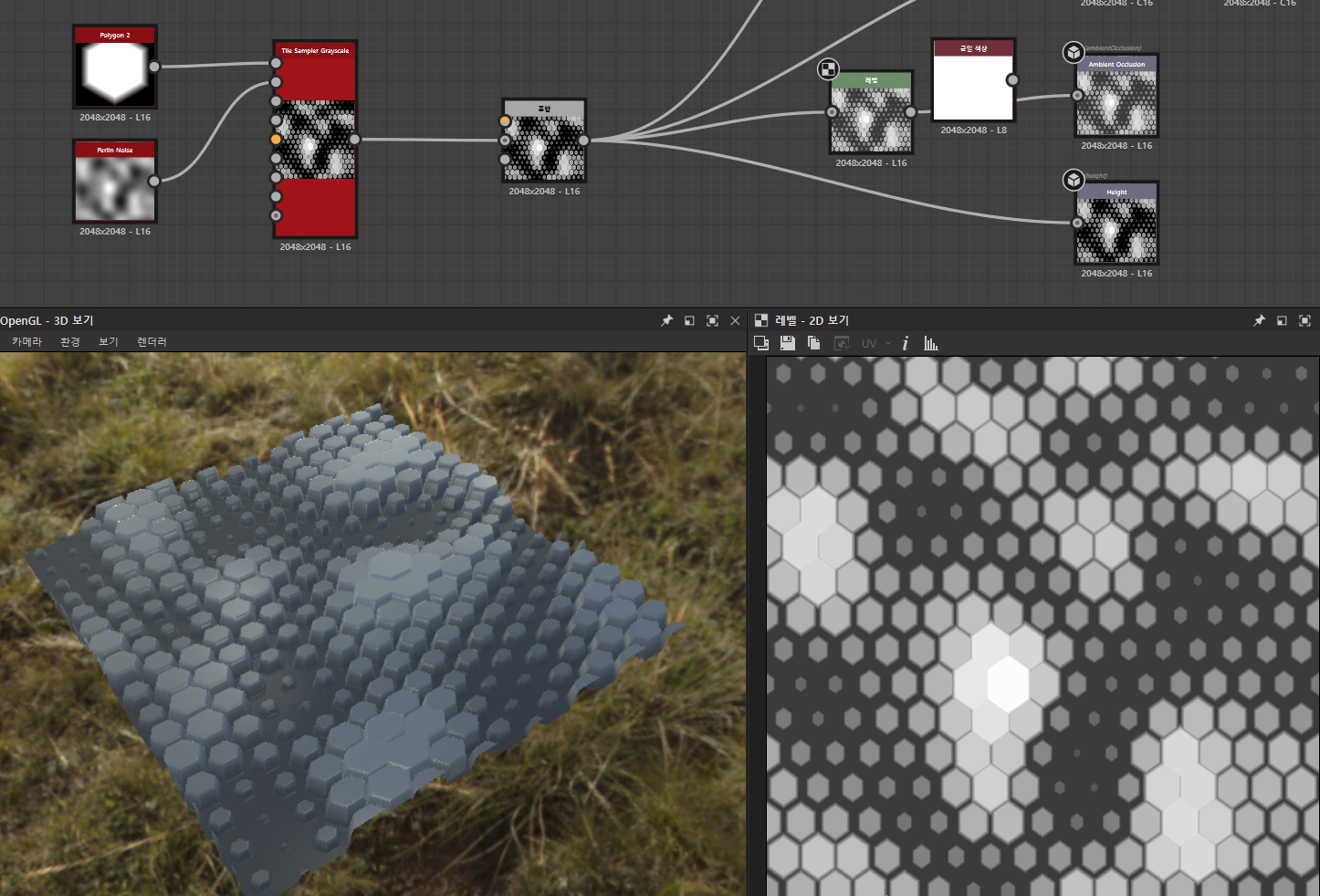This screenshot has width=1320, height=896.
Task: Click checkerboard icon in 2D view title
Action: 761,320
